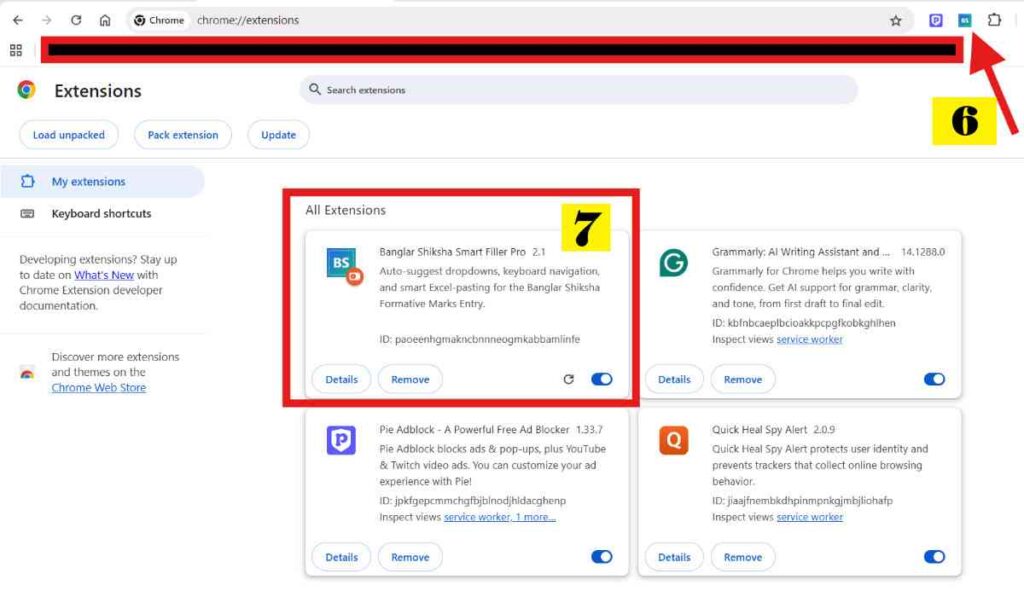Click the Grammarly version number 14.1288.0

click(x=923, y=251)
